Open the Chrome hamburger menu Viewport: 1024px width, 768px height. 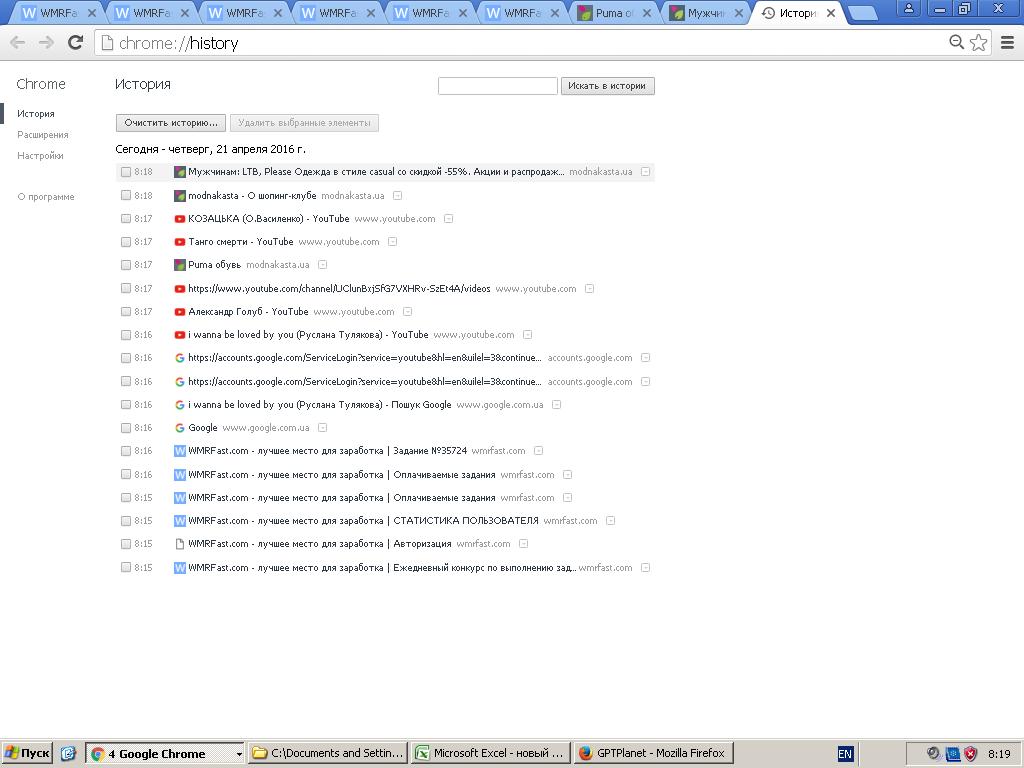(1007, 42)
